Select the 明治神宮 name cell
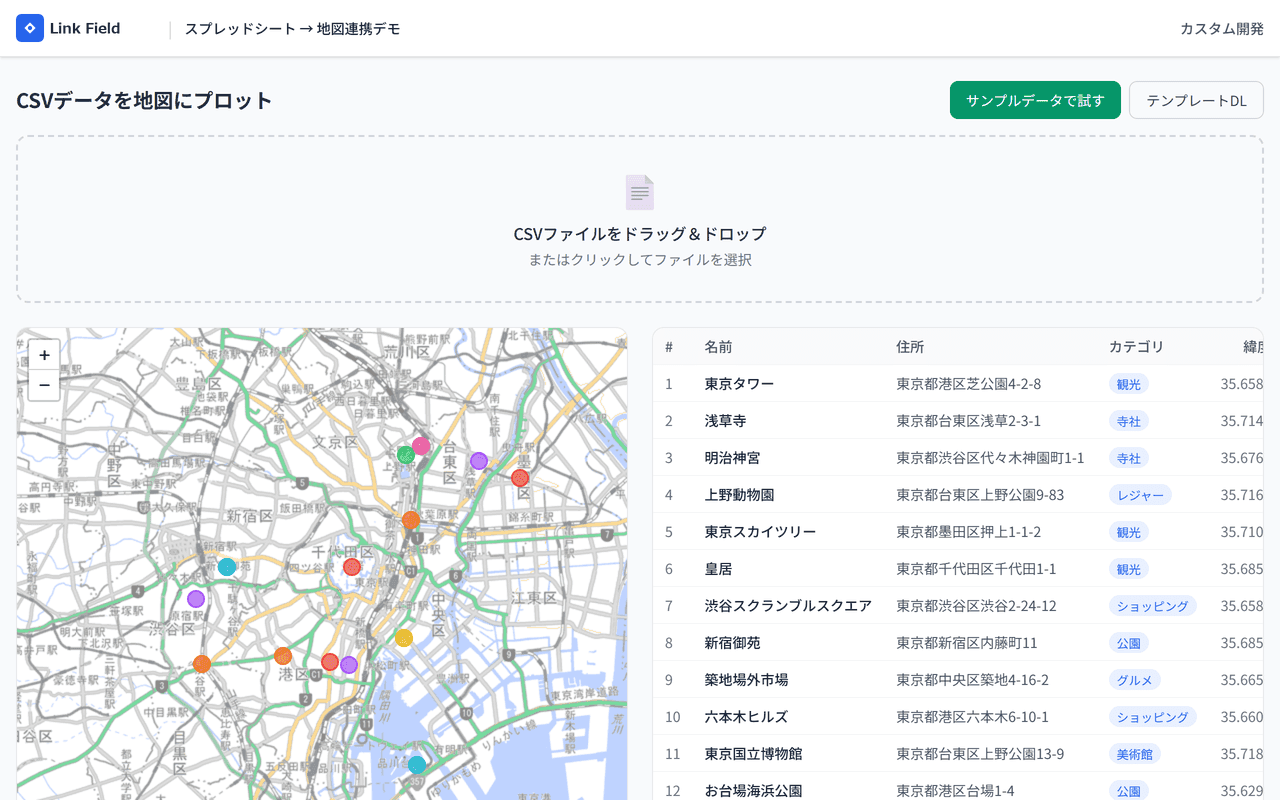1280x800 pixels. pos(732,458)
